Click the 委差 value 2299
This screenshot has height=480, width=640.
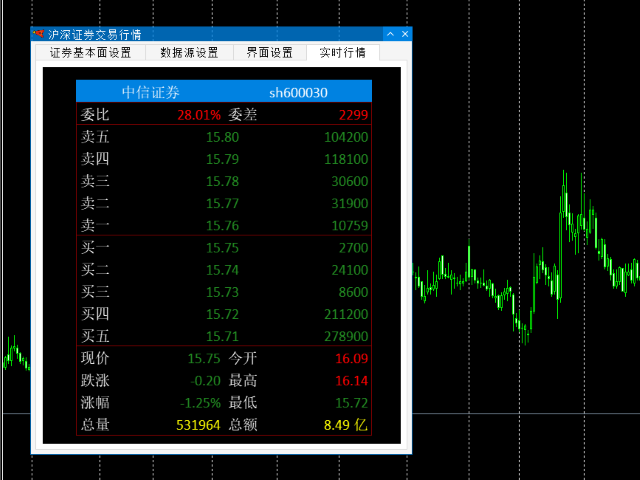coord(353,115)
